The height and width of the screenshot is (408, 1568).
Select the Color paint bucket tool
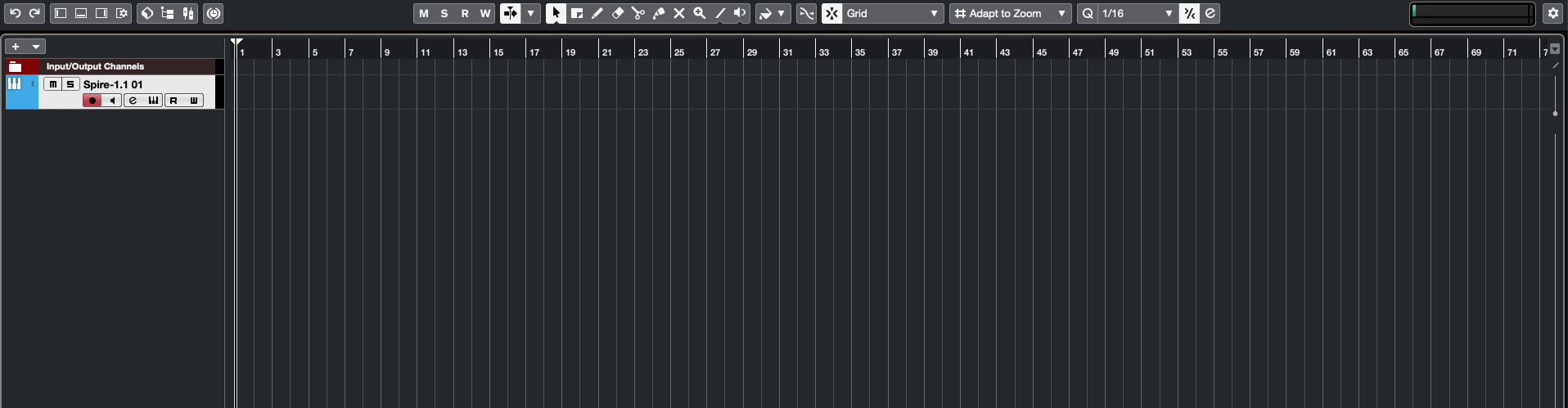pyautogui.click(x=766, y=13)
